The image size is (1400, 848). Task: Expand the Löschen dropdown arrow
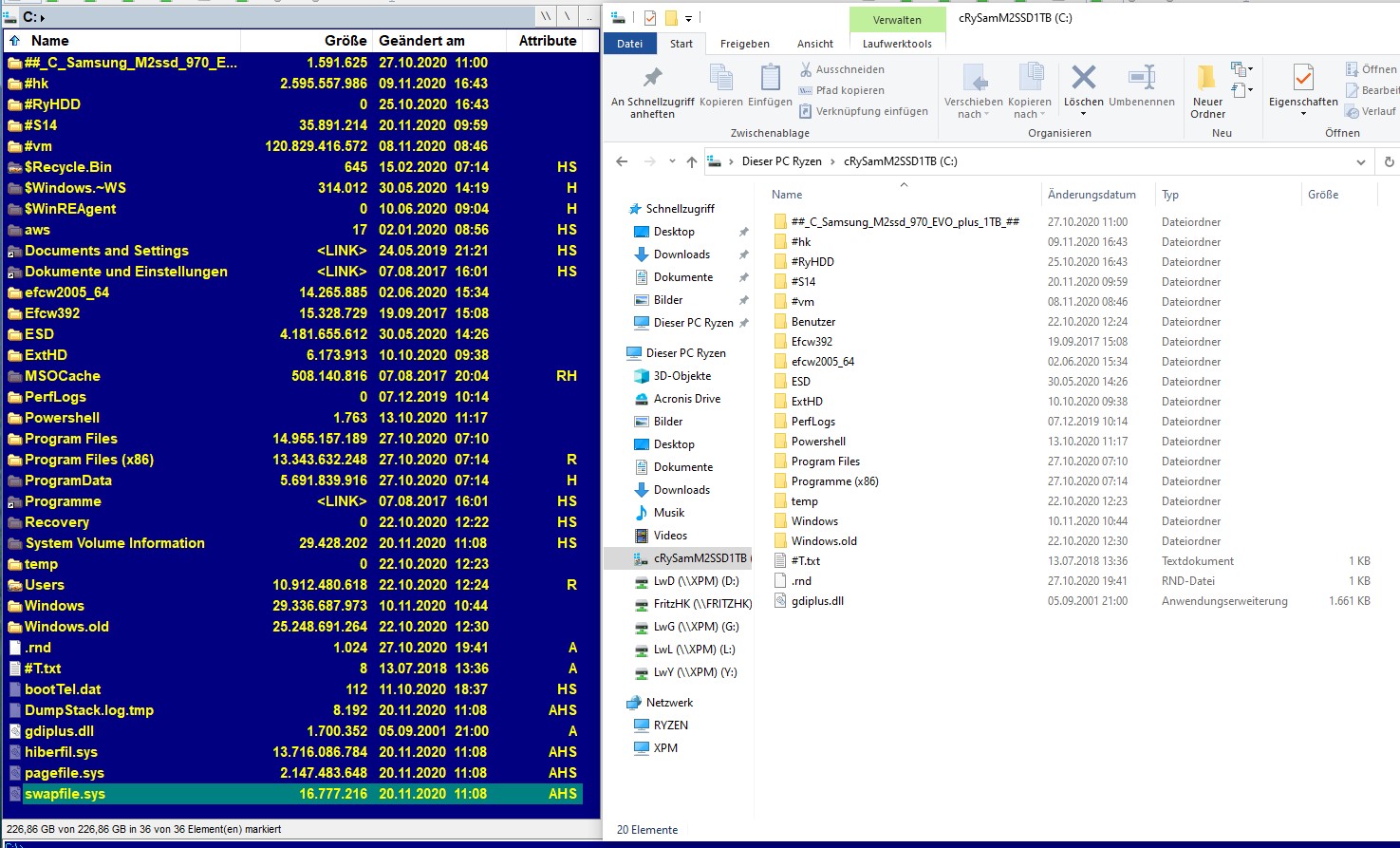pos(1083,114)
